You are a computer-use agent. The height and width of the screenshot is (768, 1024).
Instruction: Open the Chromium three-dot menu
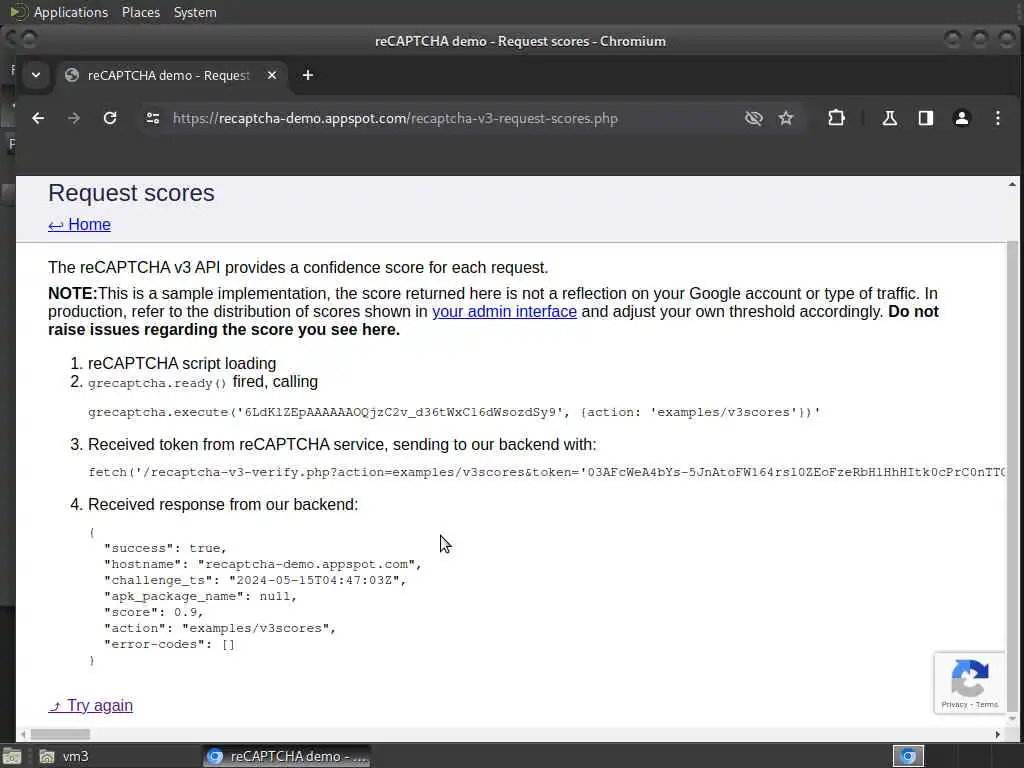tap(997, 118)
